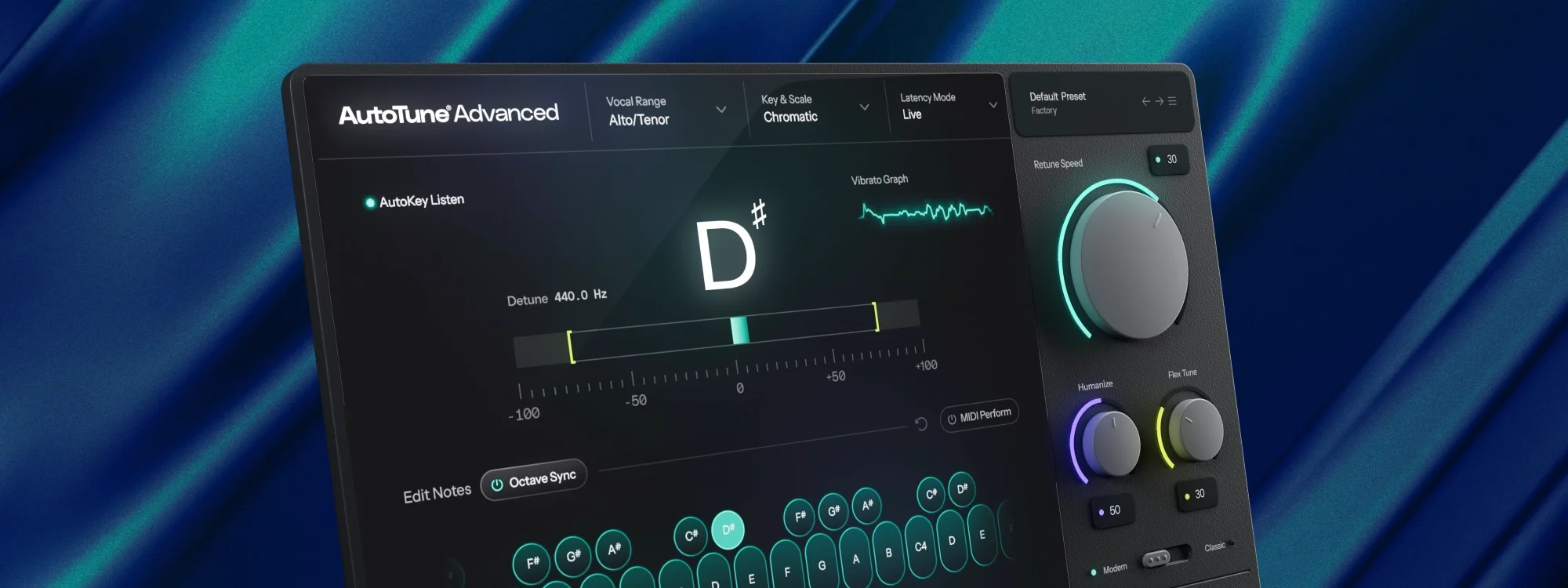Select the G# key in the upper octave
This screenshot has height=588, width=1568.
[x=833, y=511]
